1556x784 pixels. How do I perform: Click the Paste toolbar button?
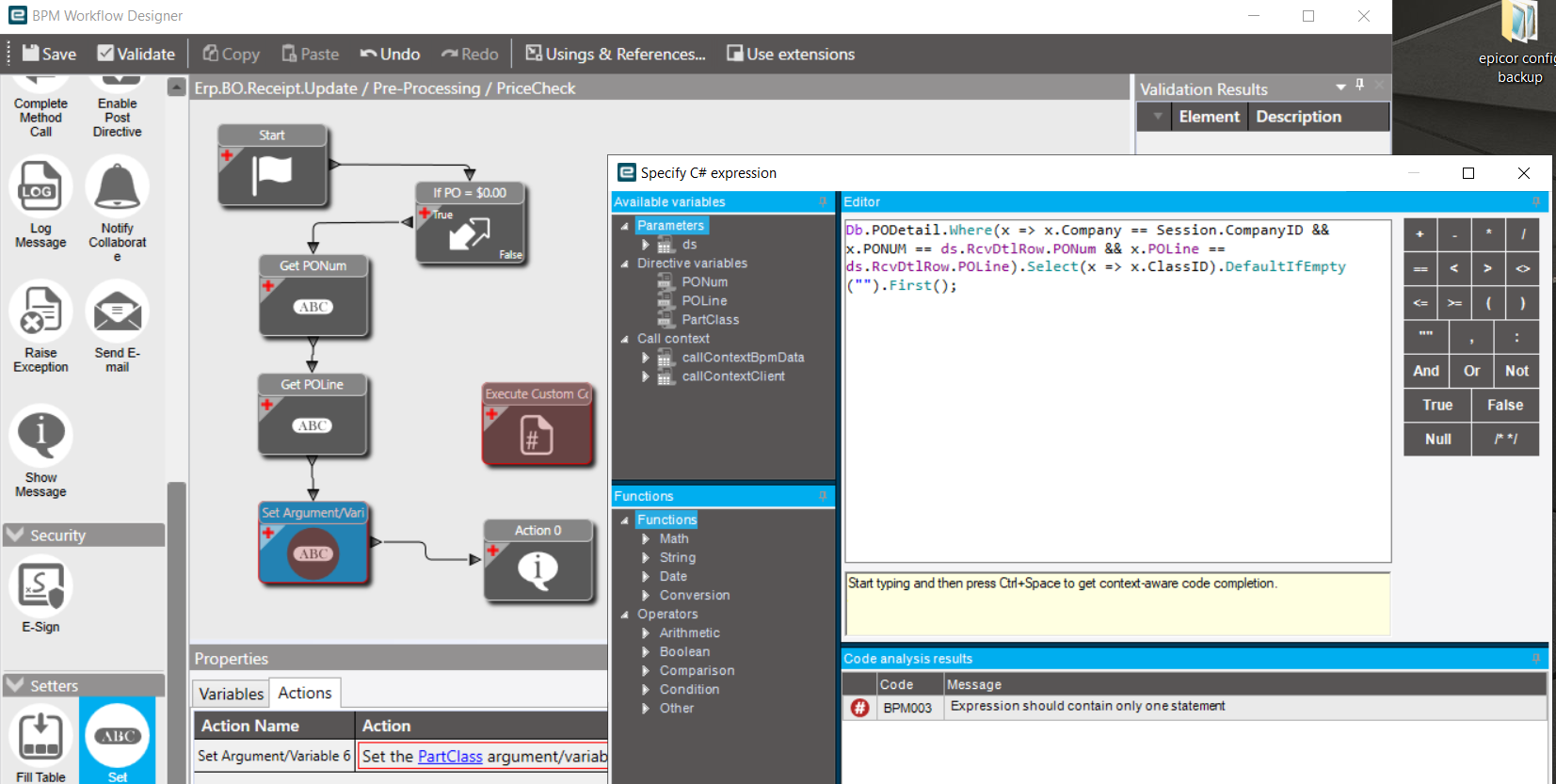pyautogui.click(x=310, y=54)
